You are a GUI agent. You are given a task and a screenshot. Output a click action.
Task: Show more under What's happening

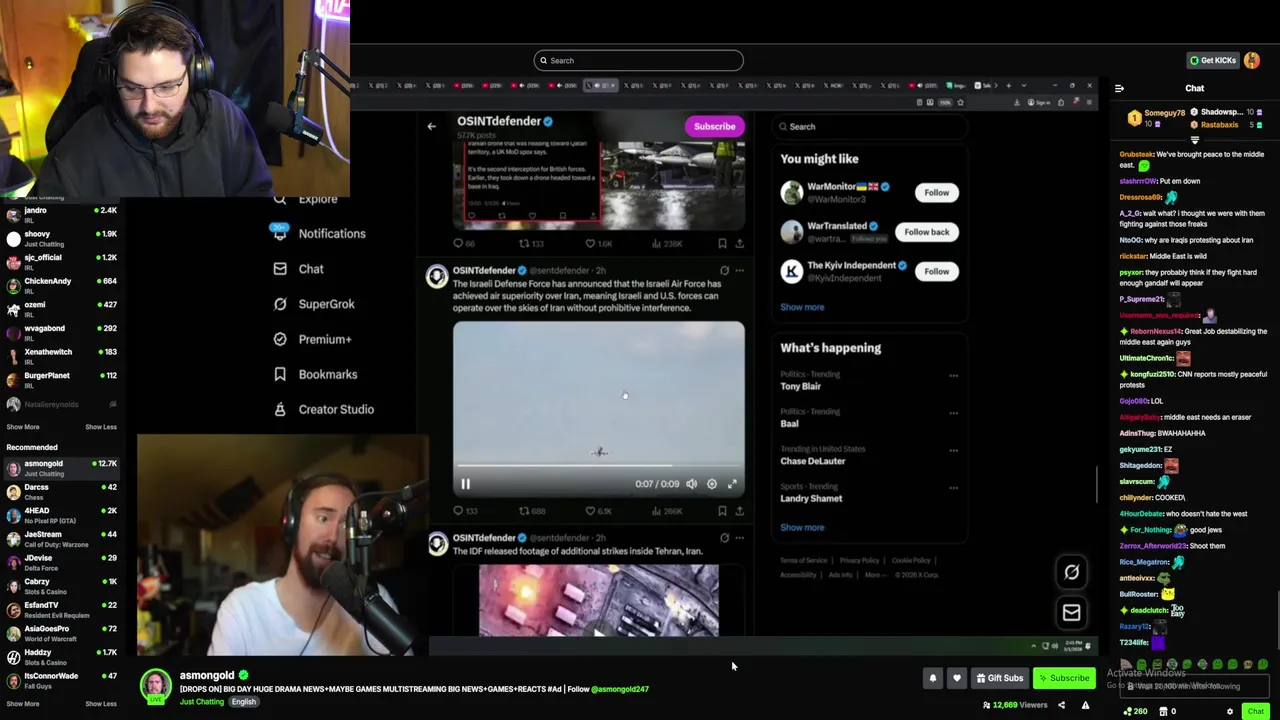802,527
